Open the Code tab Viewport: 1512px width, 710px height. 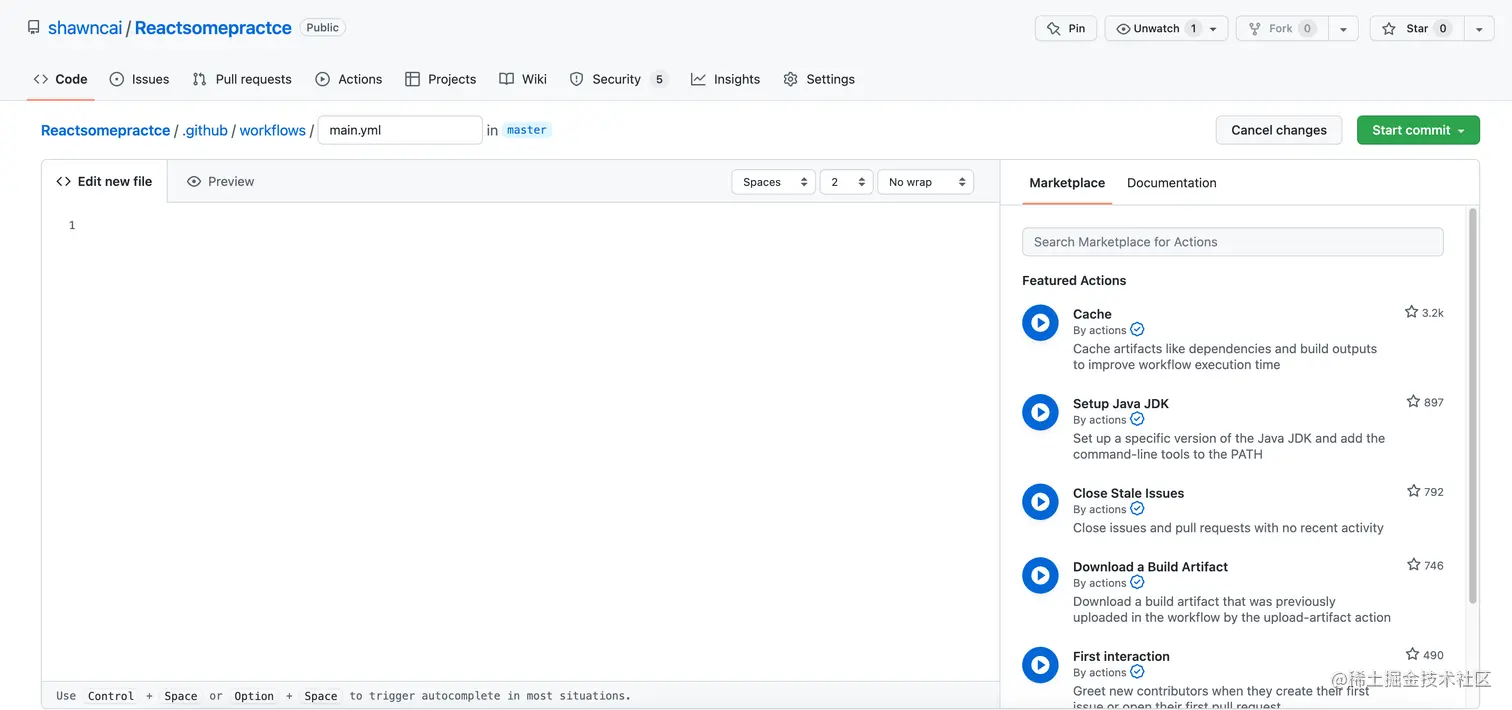[x=60, y=79]
